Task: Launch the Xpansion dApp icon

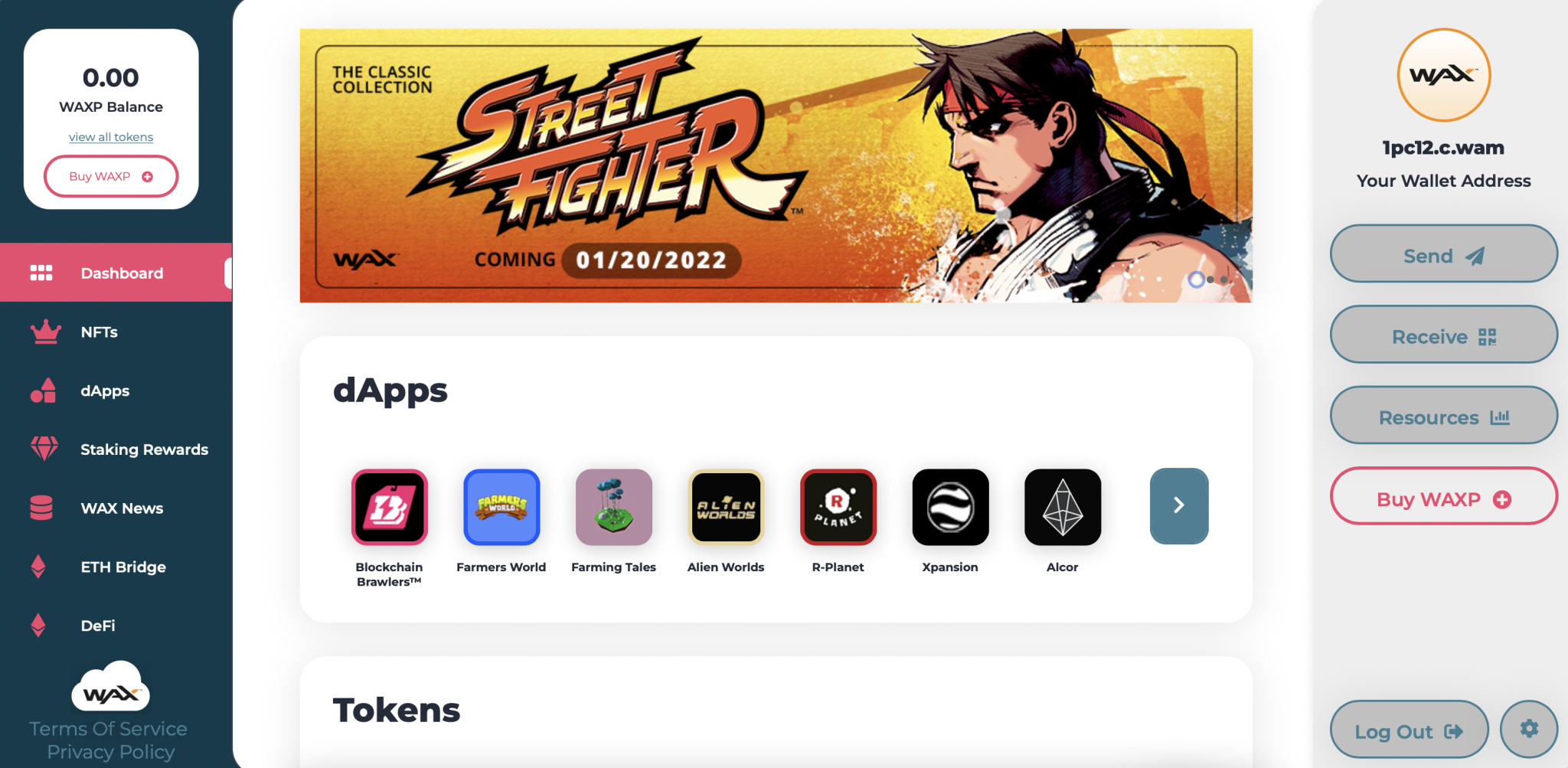Action: [950, 507]
